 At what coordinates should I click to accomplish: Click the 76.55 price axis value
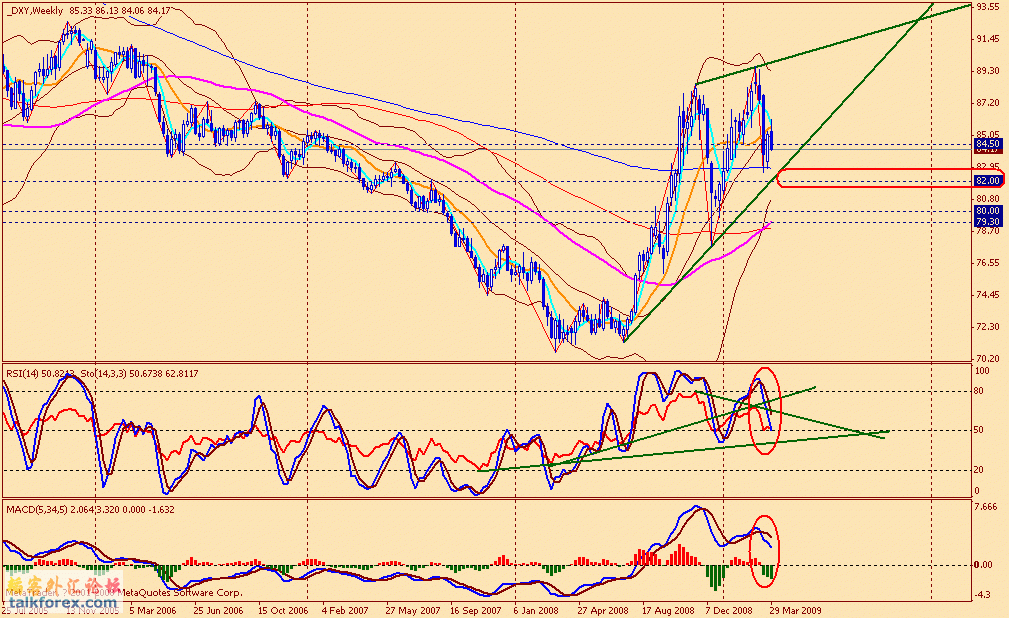pos(988,263)
